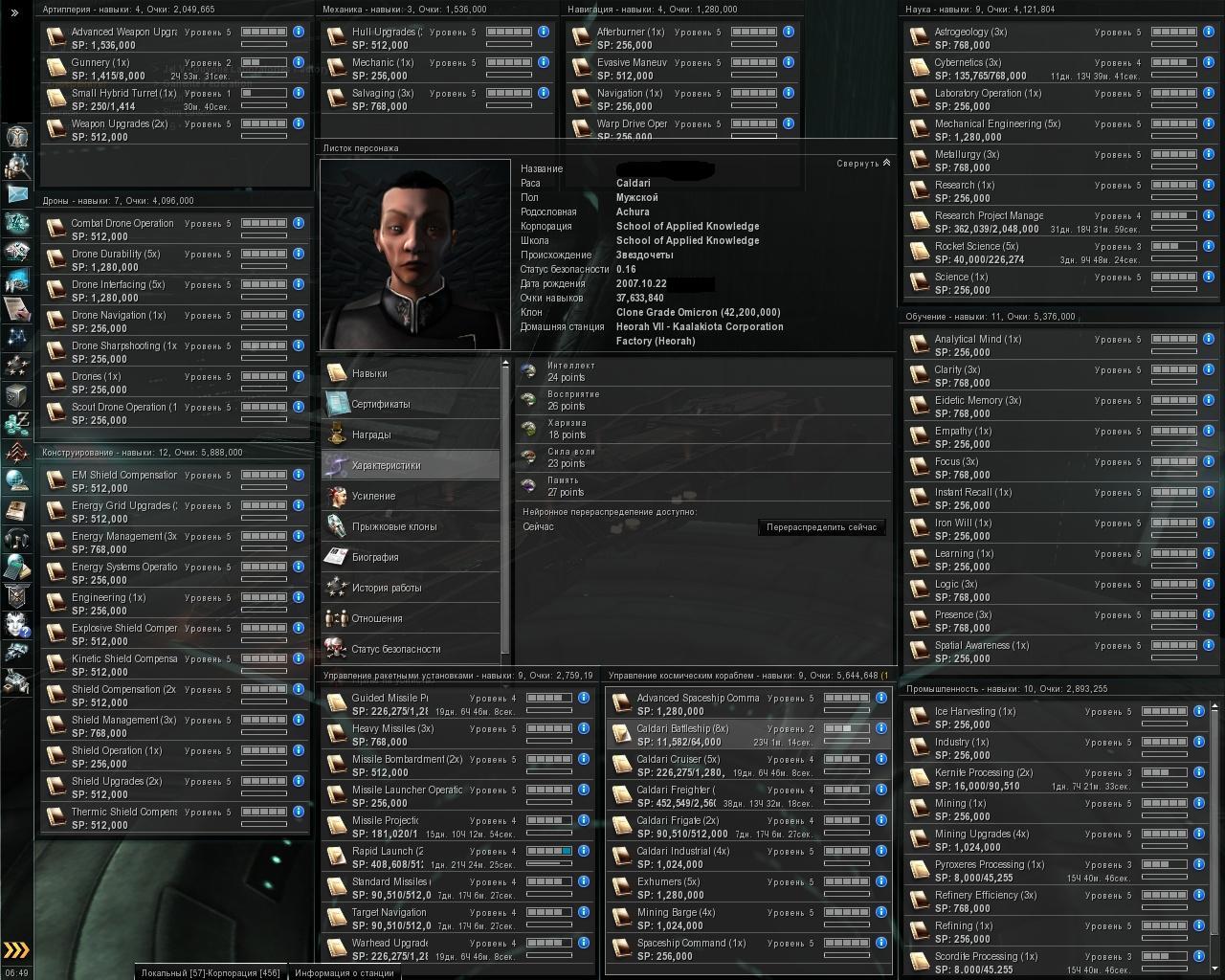Click the info icon for Caldari Battleship
Image resolution: width=1225 pixels, height=980 pixels.
(881, 728)
